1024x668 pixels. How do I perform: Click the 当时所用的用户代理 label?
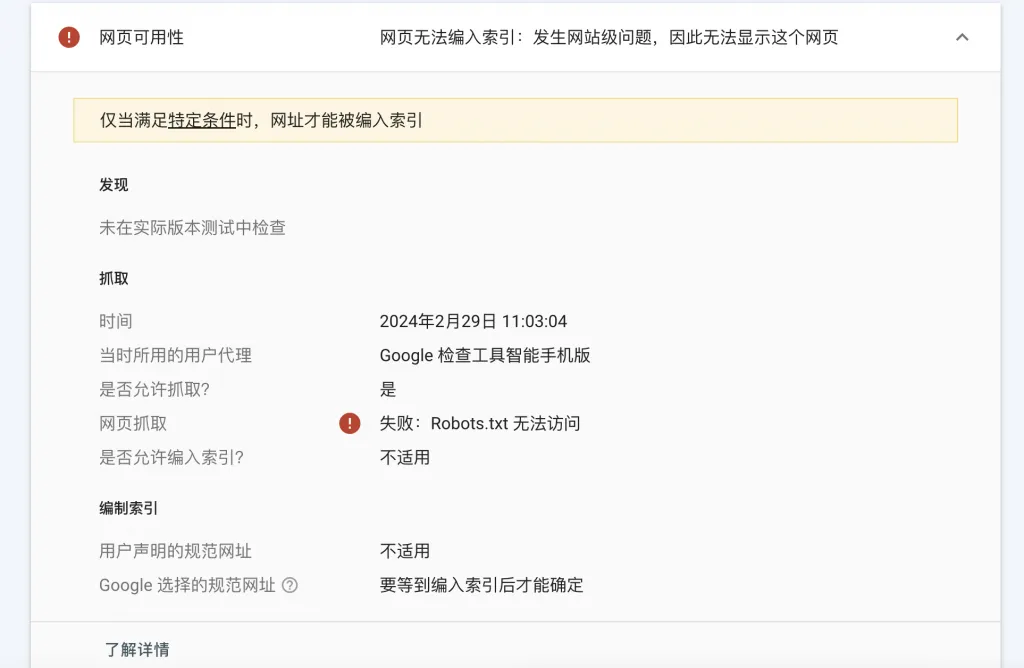(x=175, y=355)
